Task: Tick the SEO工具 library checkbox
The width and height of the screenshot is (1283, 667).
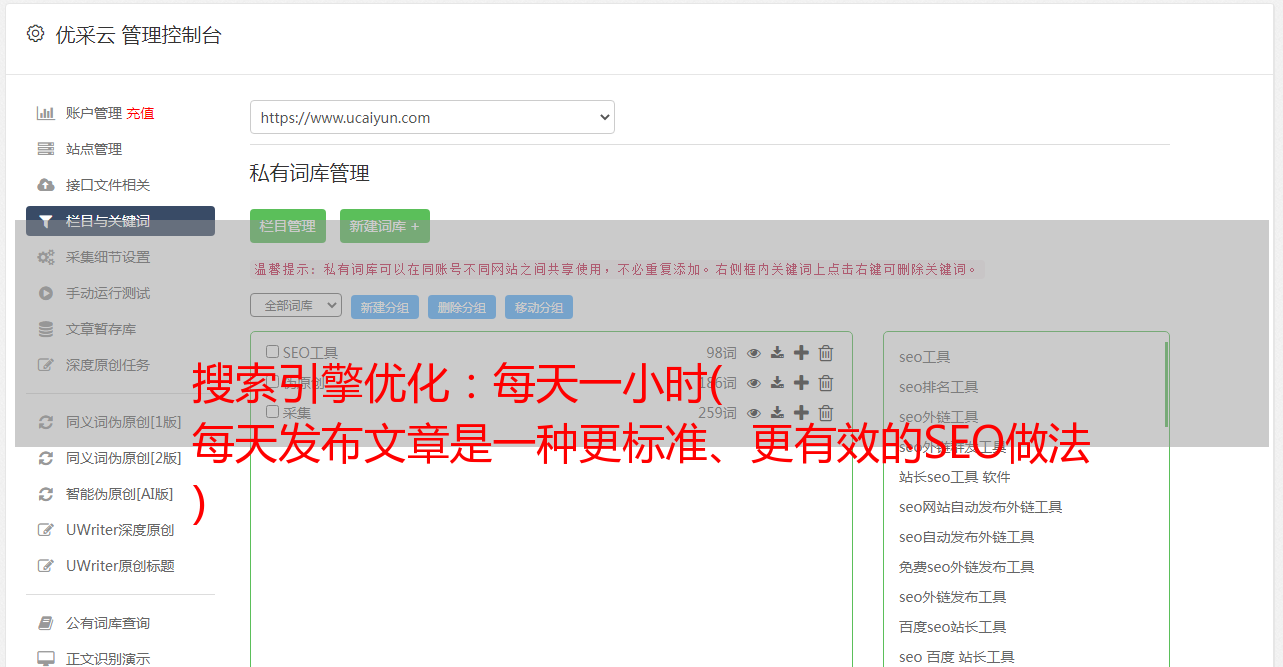Action: [272, 352]
